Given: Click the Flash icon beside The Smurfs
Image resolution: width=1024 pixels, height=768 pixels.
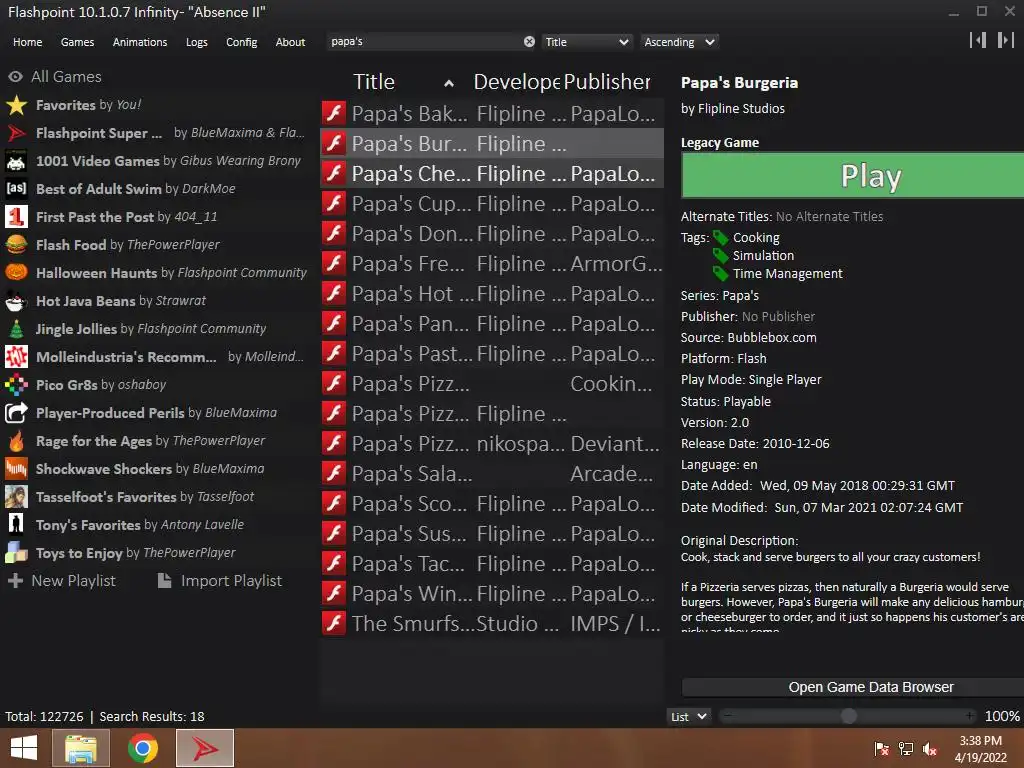Looking at the screenshot, I should point(334,624).
